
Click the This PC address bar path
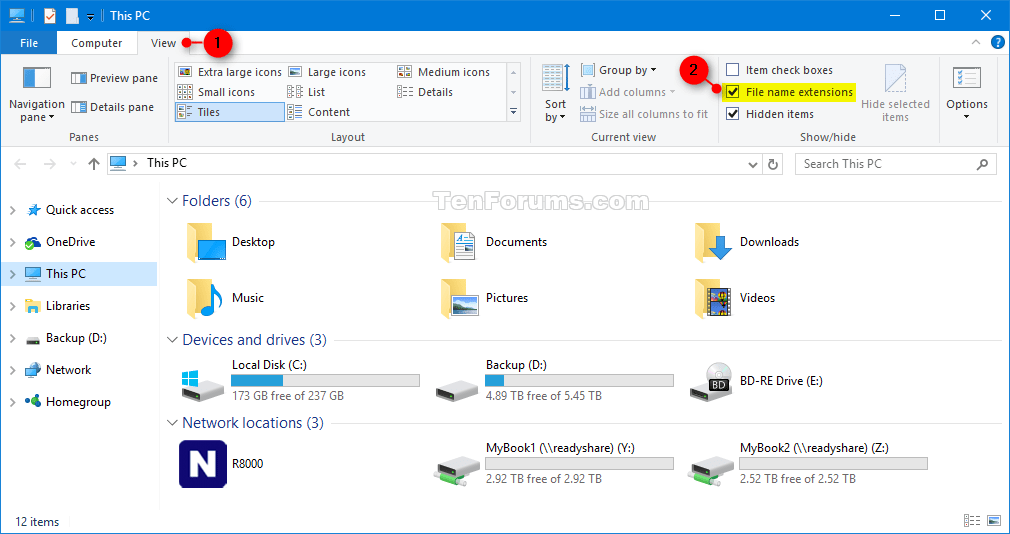click(x=167, y=163)
